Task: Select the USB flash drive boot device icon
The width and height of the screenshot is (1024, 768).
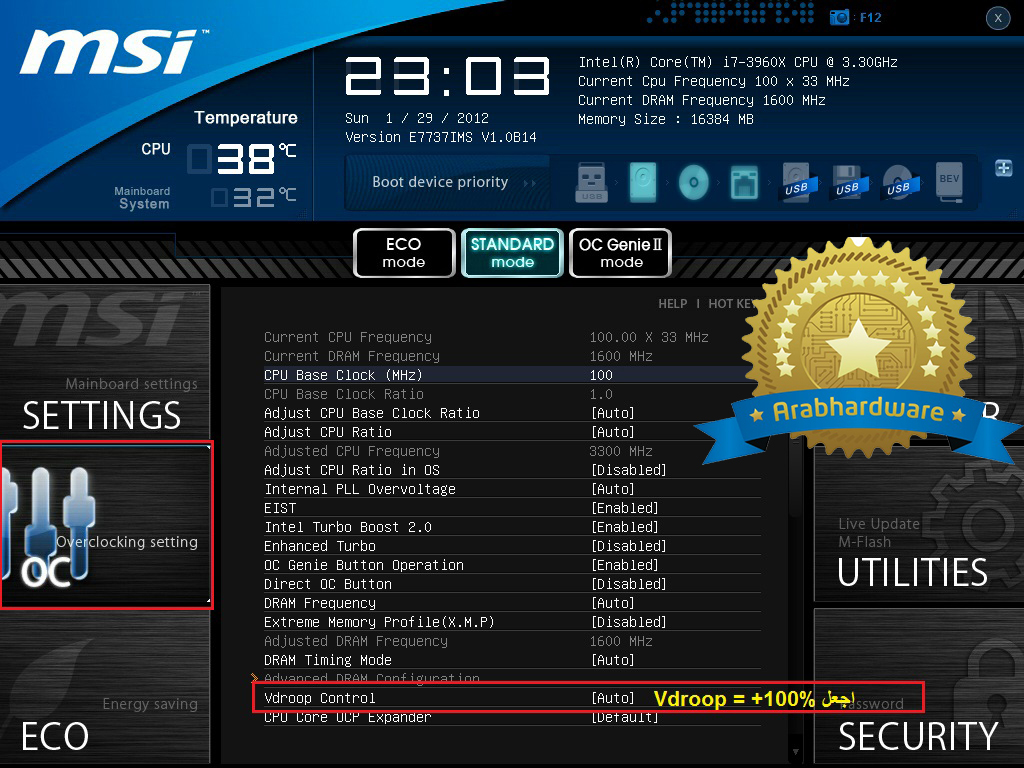Action: tap(592, 182)
